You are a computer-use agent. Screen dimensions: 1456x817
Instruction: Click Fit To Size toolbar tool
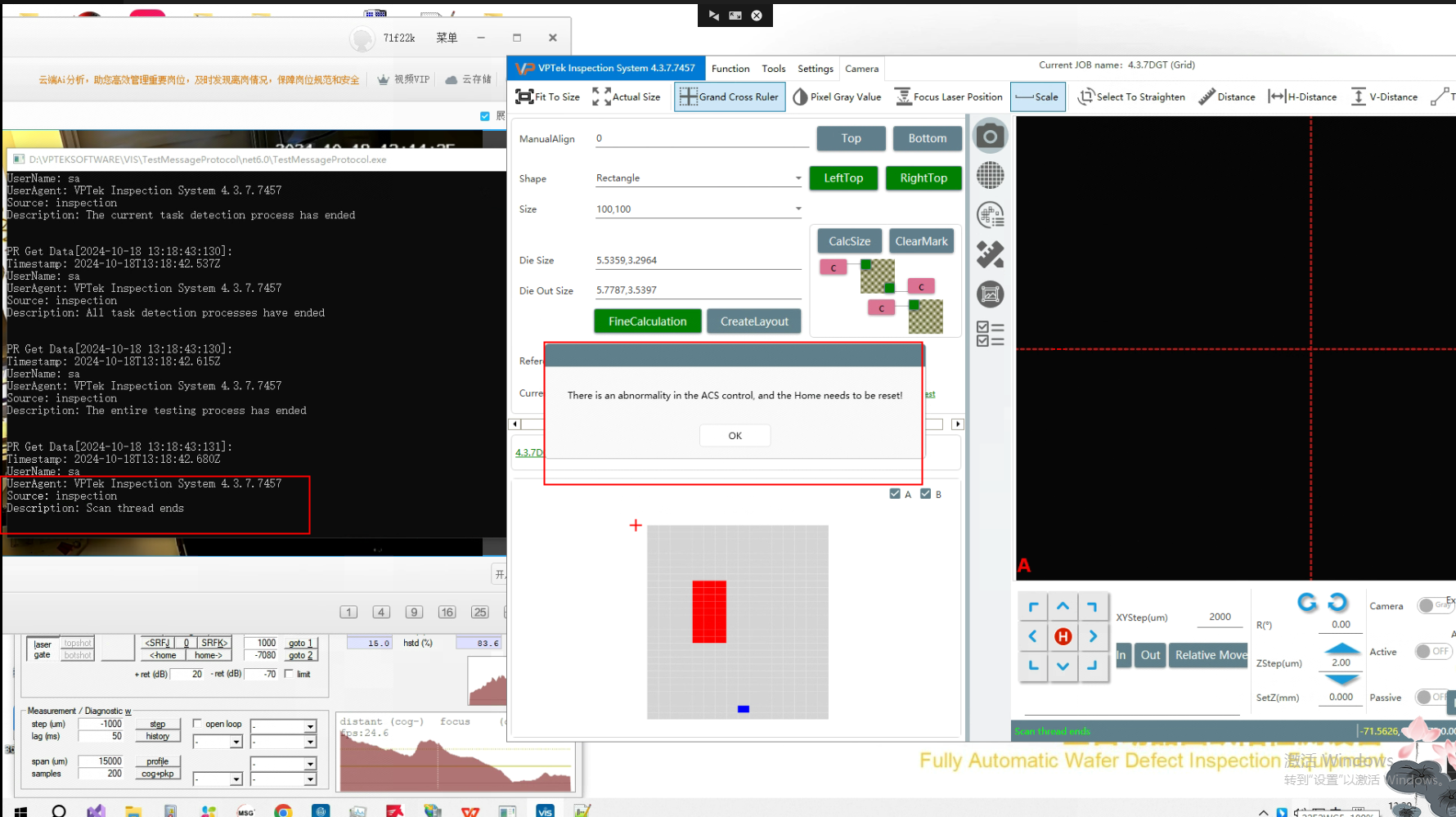pyautogui.click(x=547, y=97)
